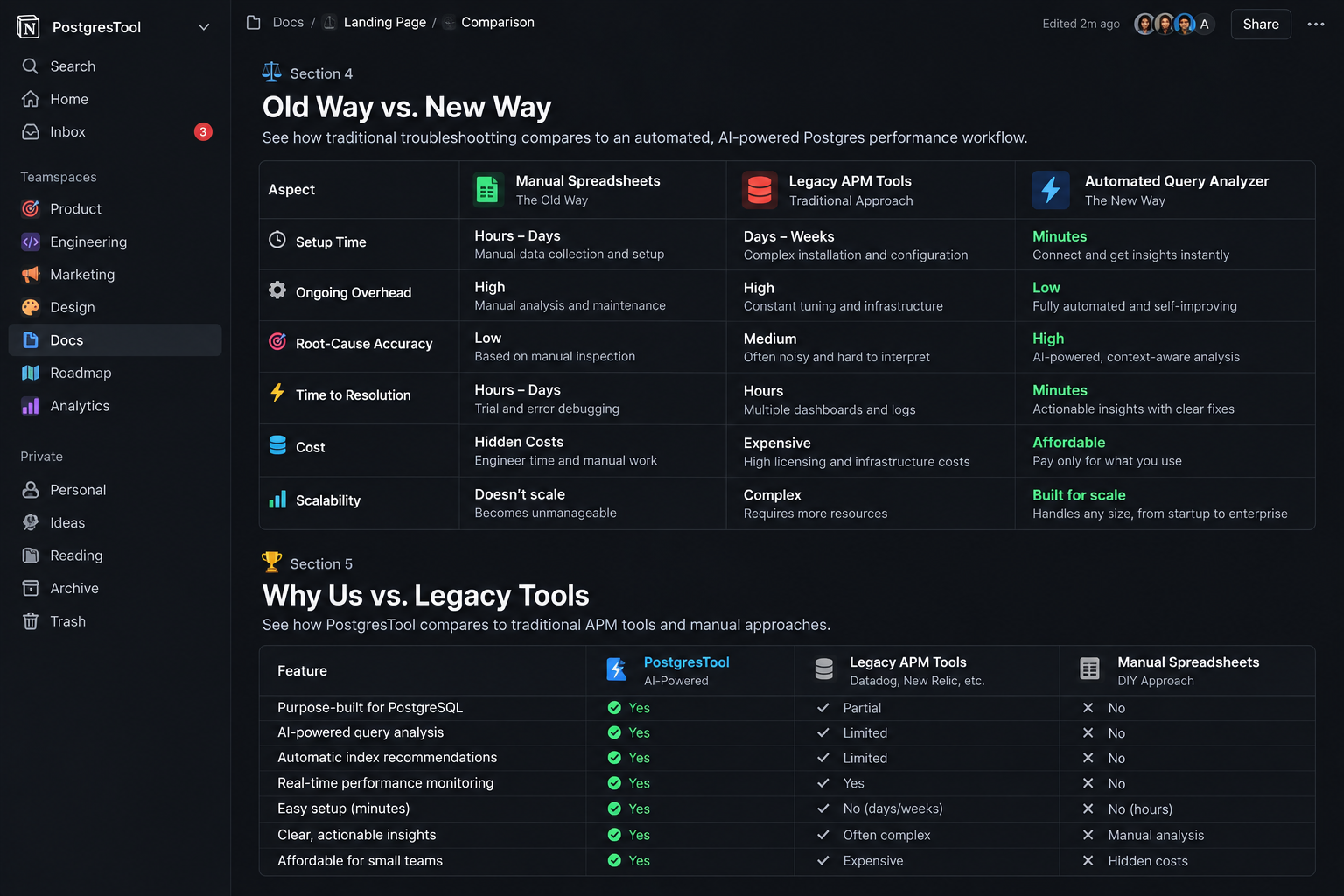Open the PostgresTool workspace dropdown chevron

pyautogui.click(x=204, y=27)
